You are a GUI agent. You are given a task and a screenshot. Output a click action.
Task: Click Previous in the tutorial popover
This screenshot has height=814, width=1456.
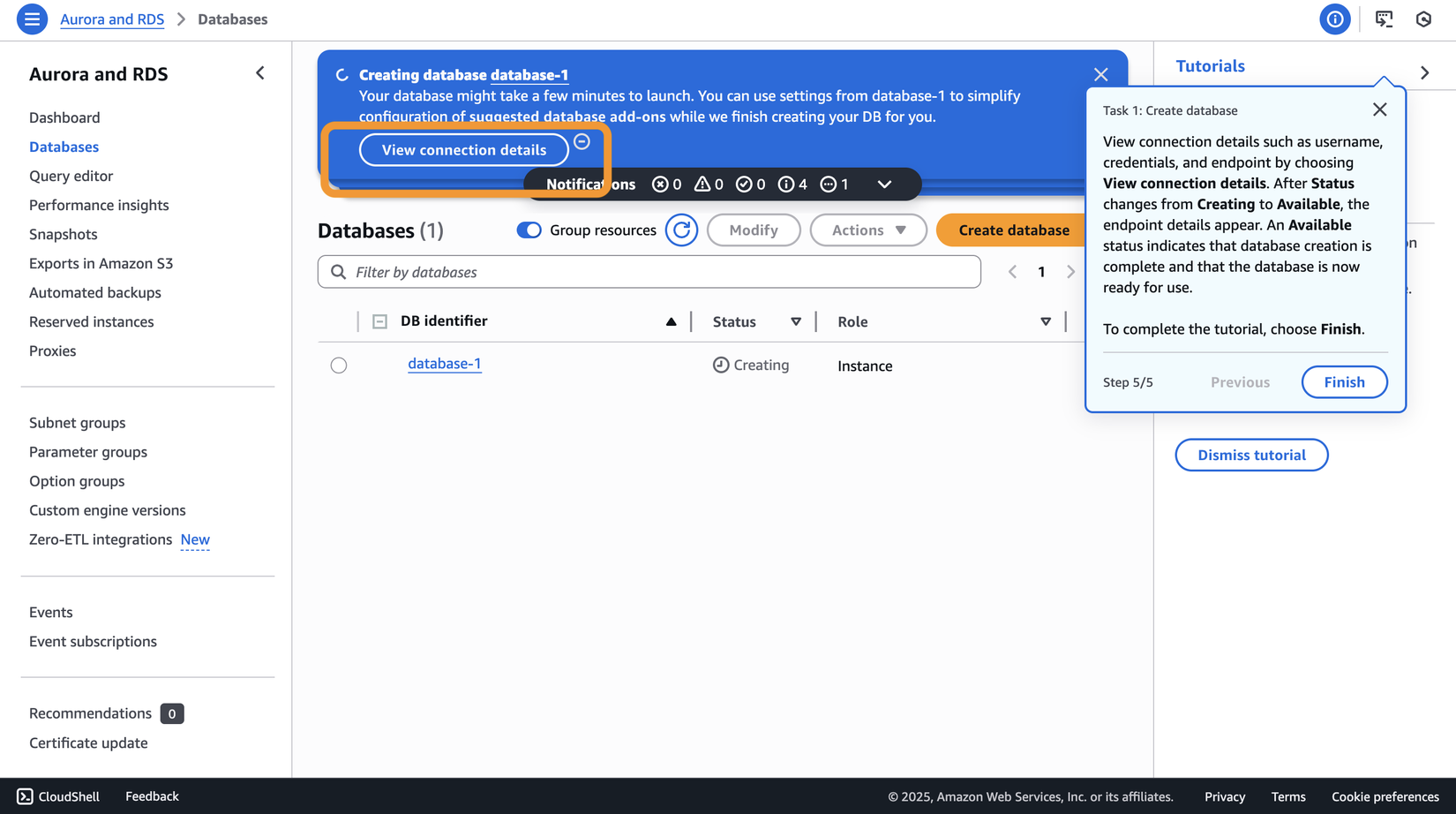(1240, 382)
